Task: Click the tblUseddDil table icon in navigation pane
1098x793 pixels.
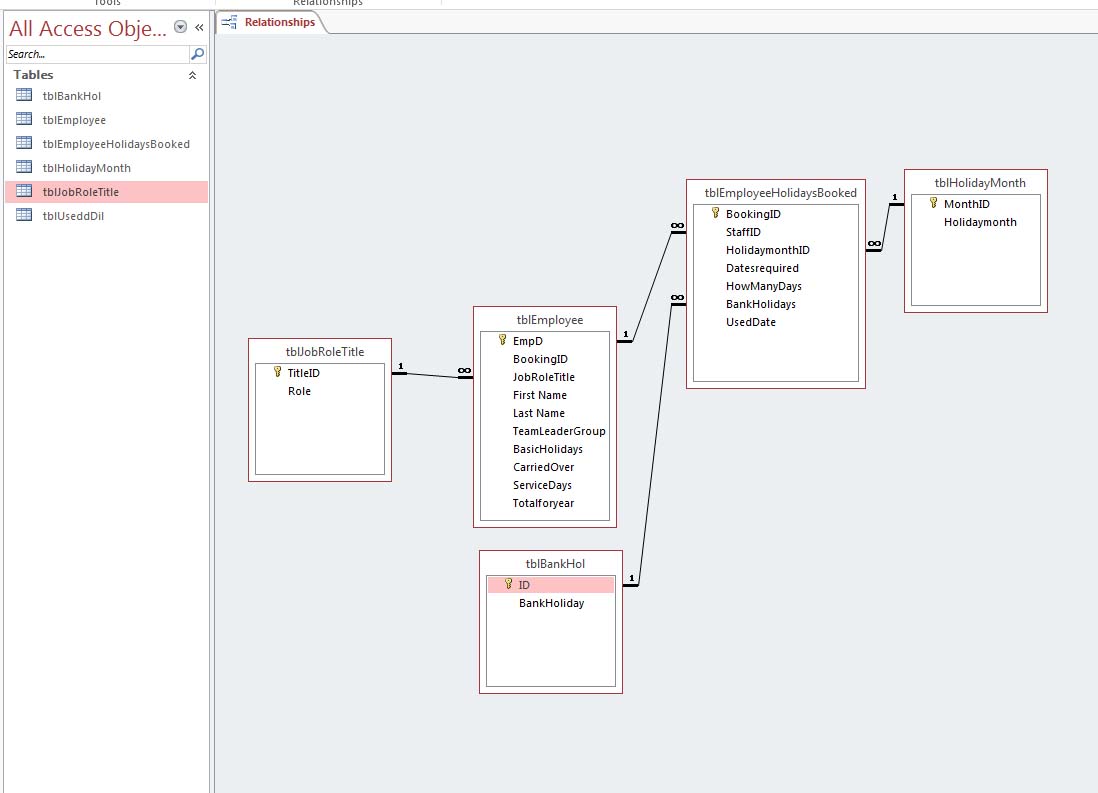Action: click(24, 214)
